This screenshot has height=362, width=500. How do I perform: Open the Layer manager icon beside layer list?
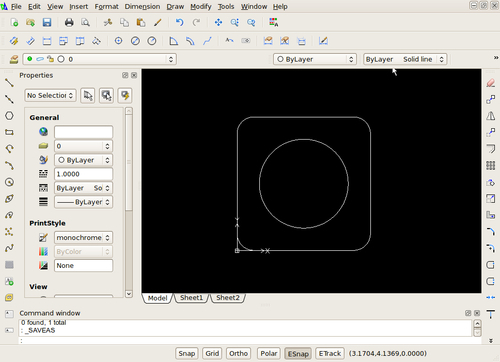point(14,59)
